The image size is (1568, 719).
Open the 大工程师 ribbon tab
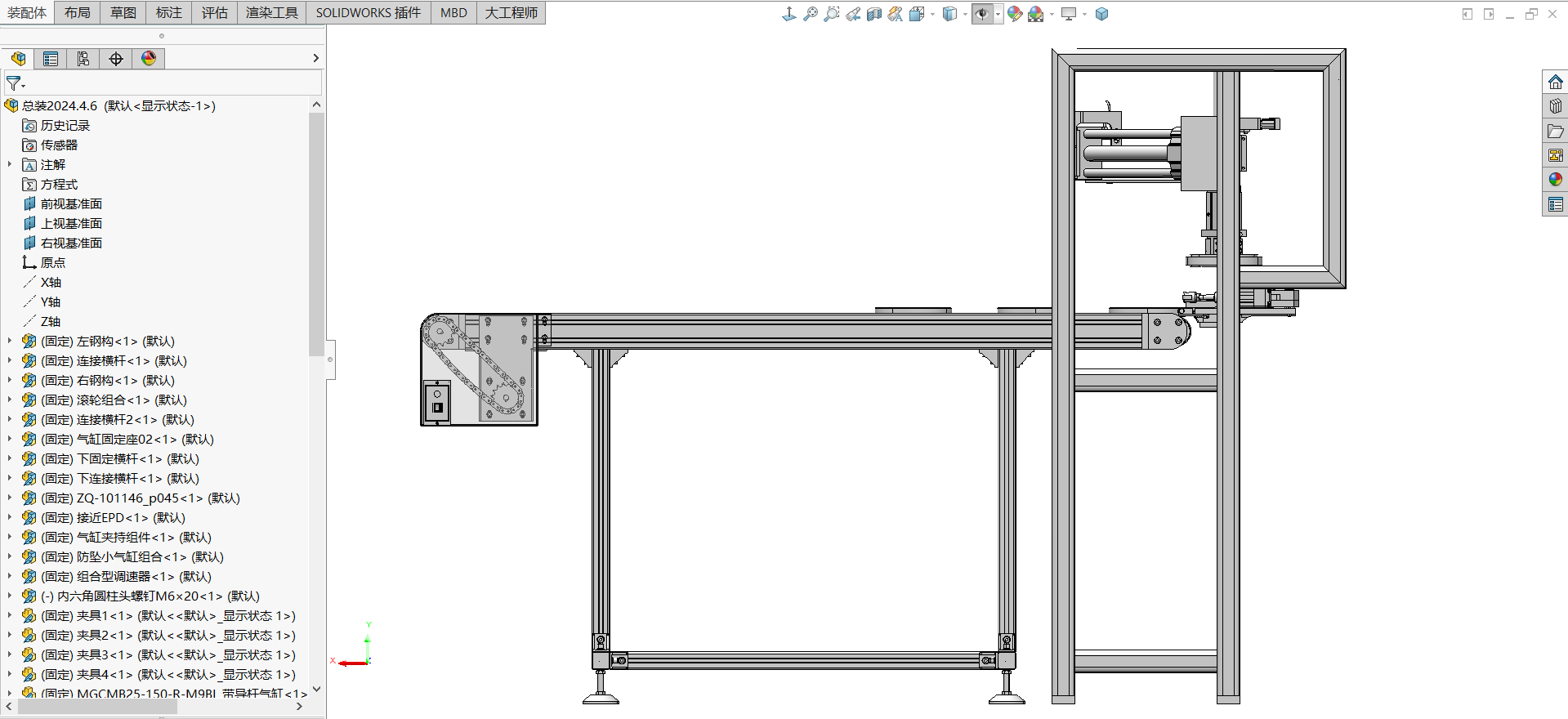coord(511,12)
